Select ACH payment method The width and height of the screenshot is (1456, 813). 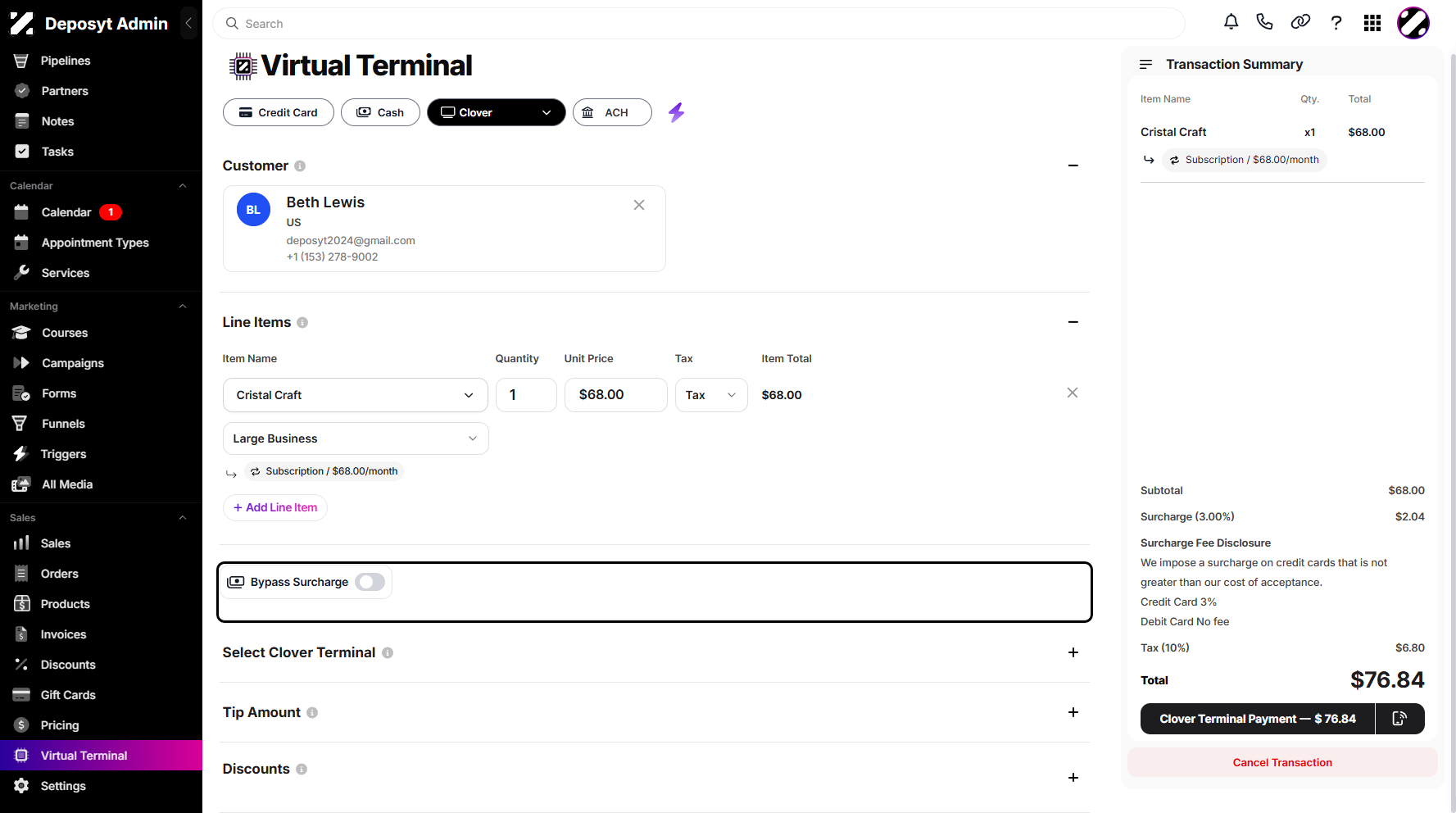coord(612,112)
